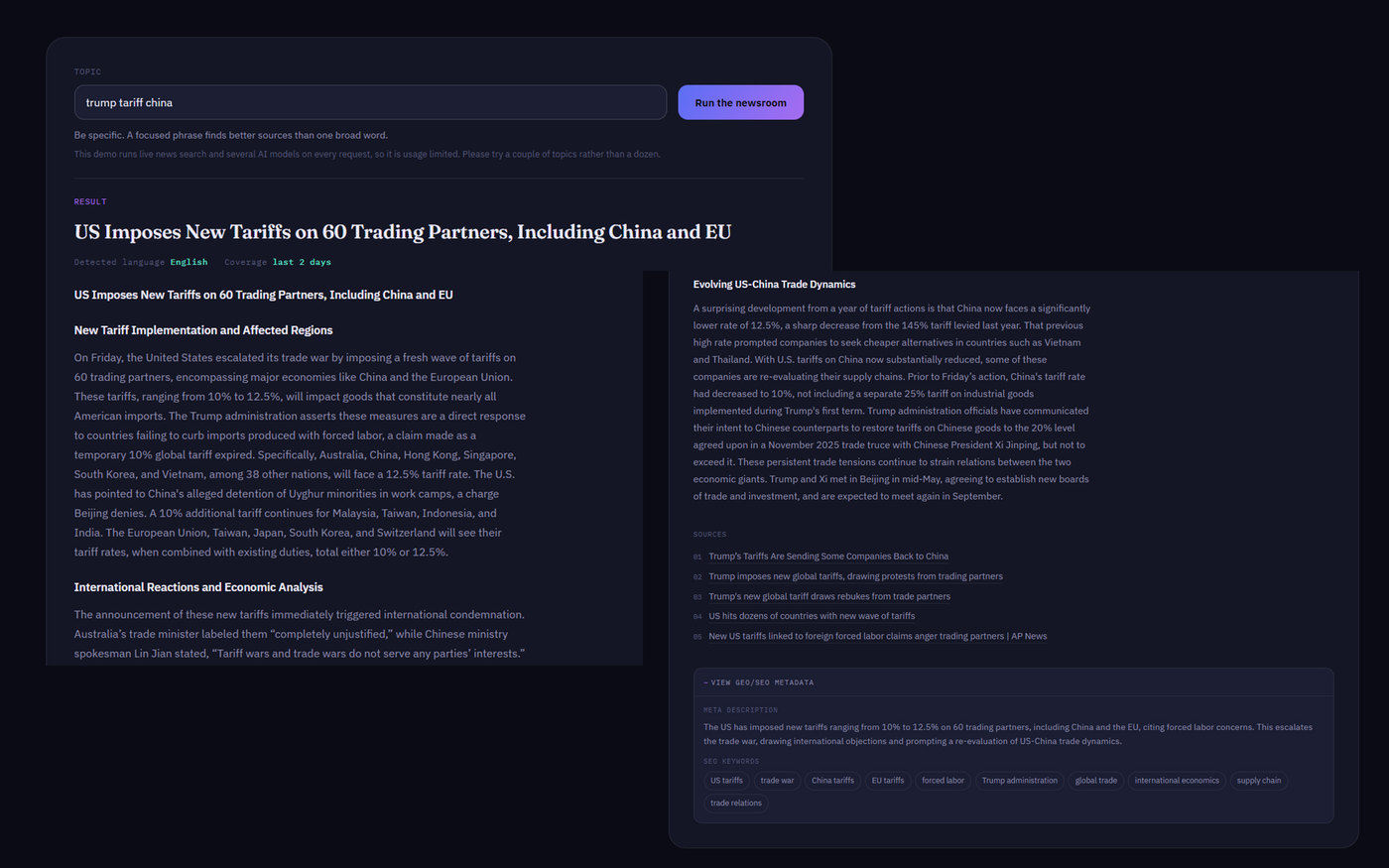Open source Trump's Tariffs Are Sending Some Companies Back to China
The image size is (1389, 868).
click(x=828, y=557)
